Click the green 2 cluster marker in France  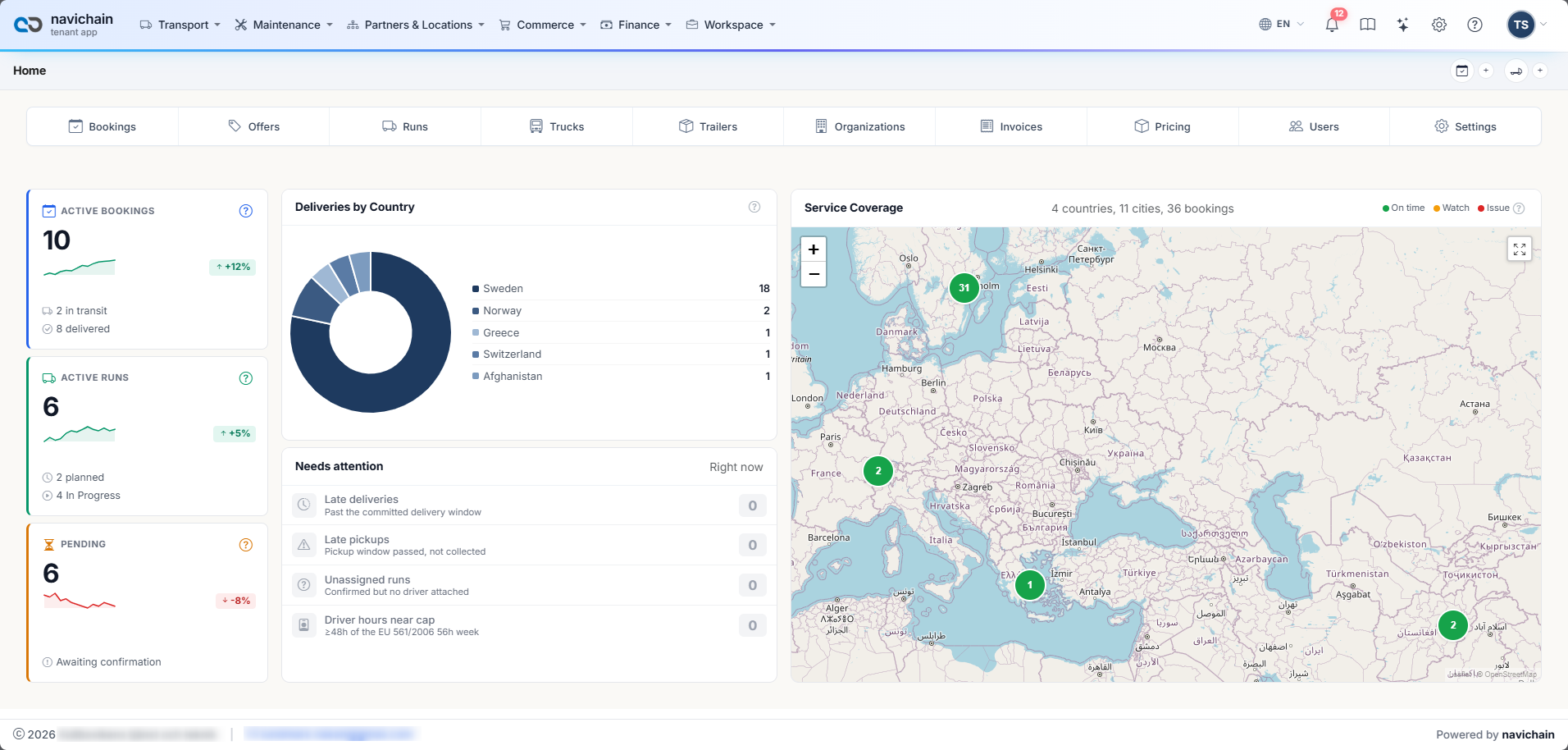[x=878, y=471]
